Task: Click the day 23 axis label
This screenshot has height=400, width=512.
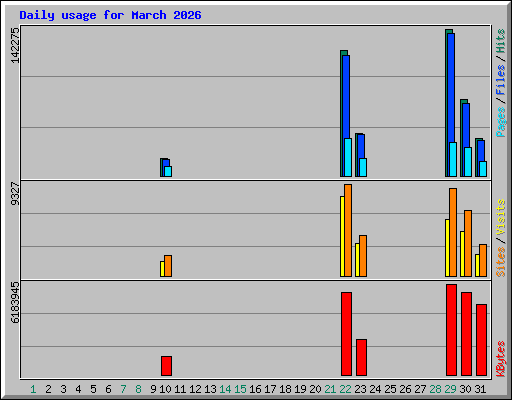Action: point(360,389)
